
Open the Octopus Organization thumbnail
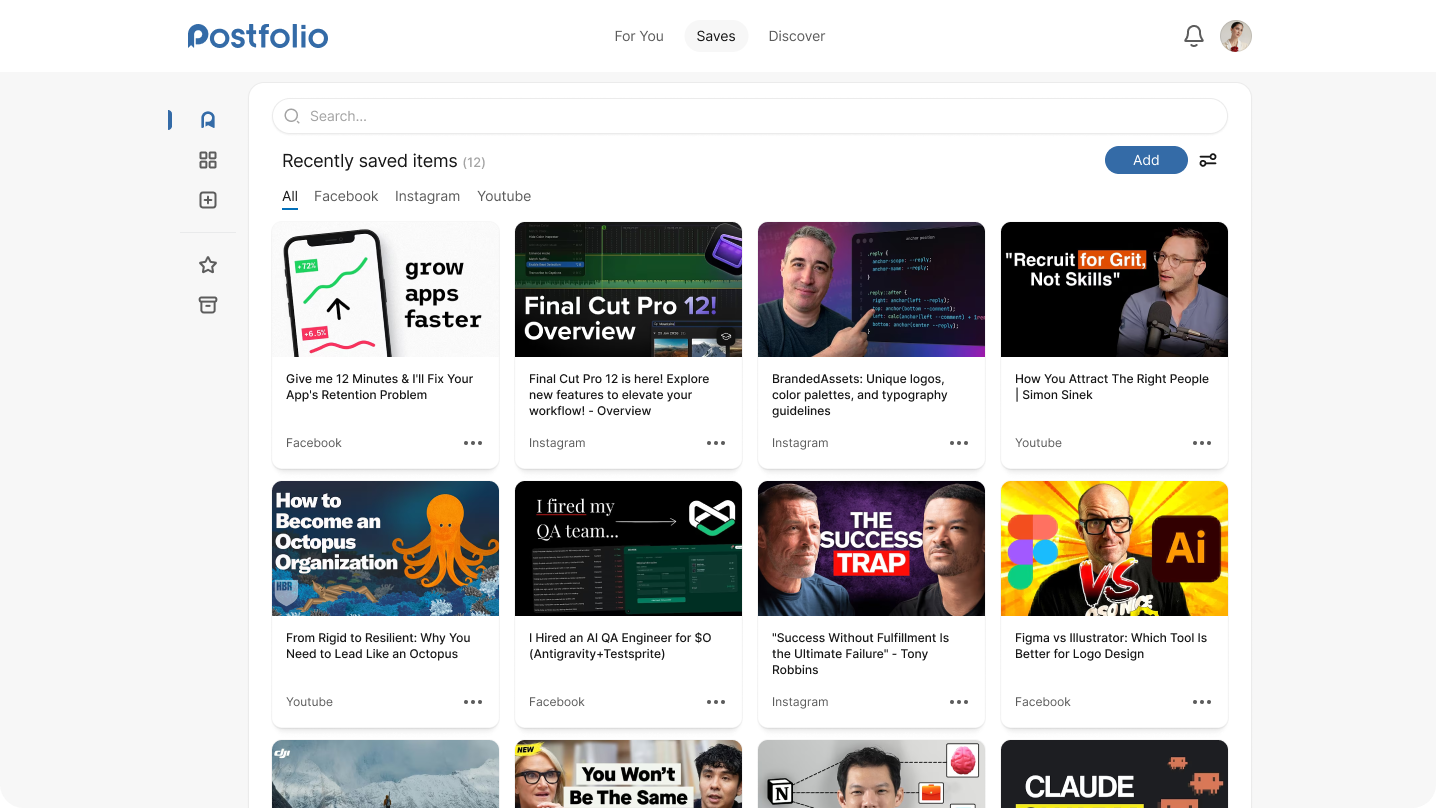pos(385,548)
